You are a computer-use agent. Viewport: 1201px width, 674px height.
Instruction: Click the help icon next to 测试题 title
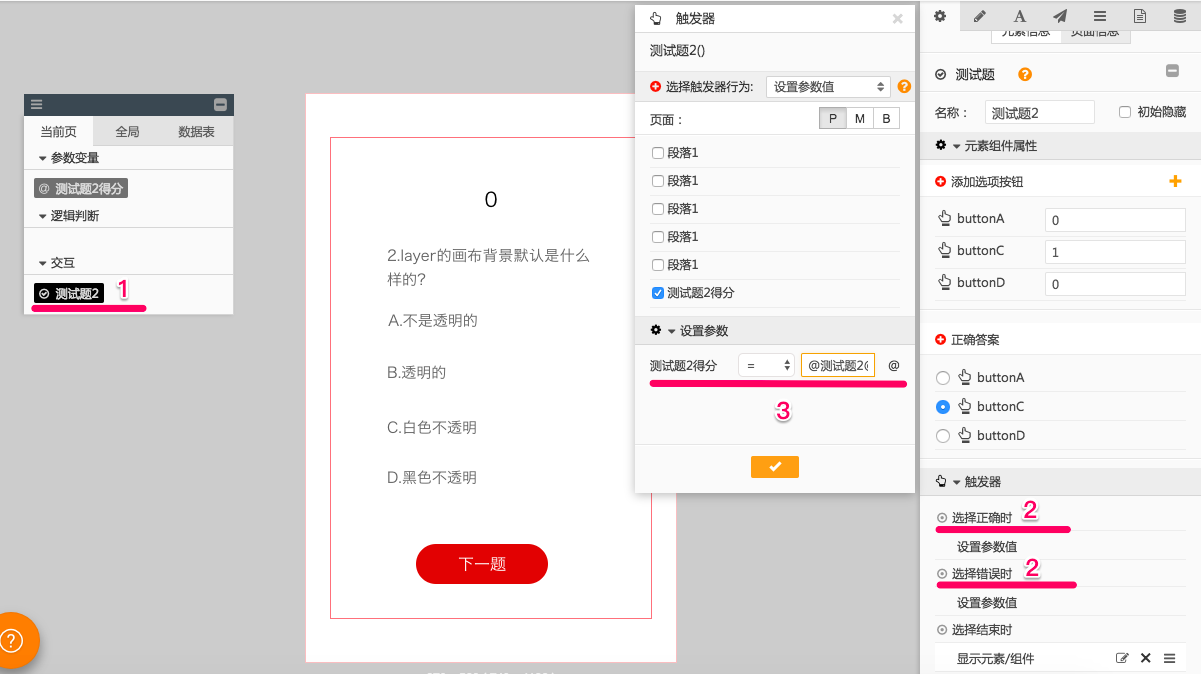1024,74
